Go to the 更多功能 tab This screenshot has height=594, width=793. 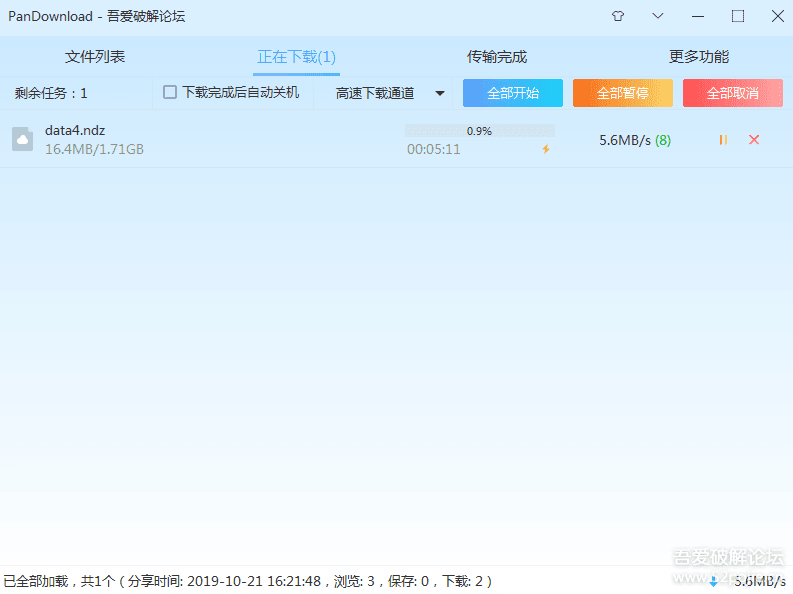coord(698,57)
